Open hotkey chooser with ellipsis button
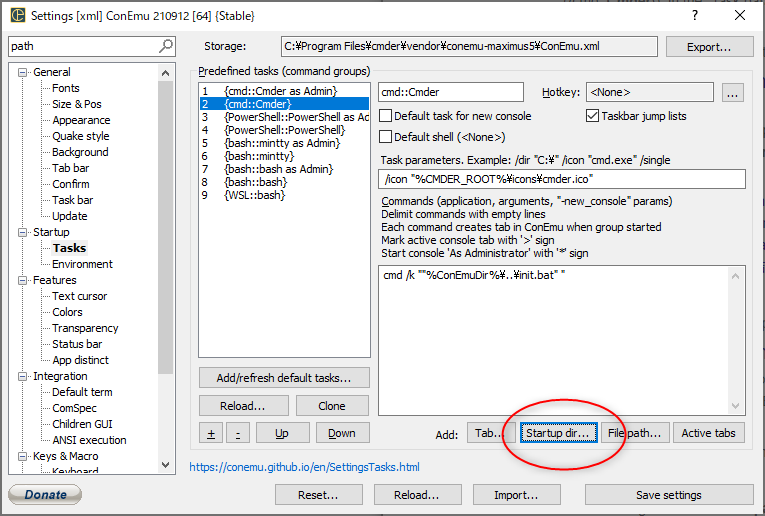The image size is (765, 516). coord(733,92)
